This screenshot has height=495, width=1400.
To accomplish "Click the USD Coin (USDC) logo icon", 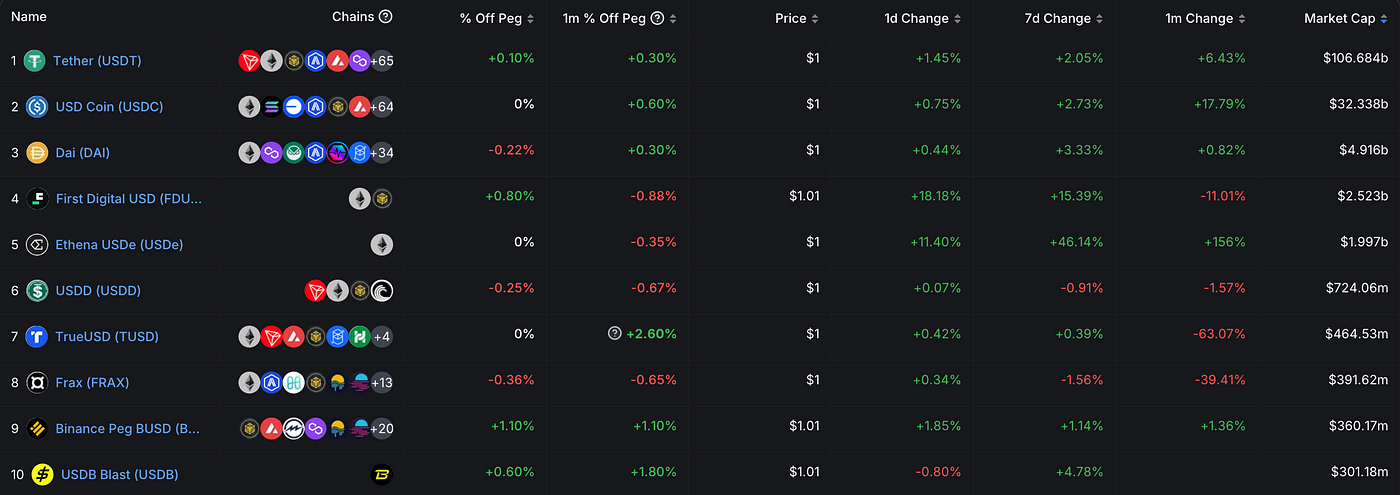I will coord(37,107).
